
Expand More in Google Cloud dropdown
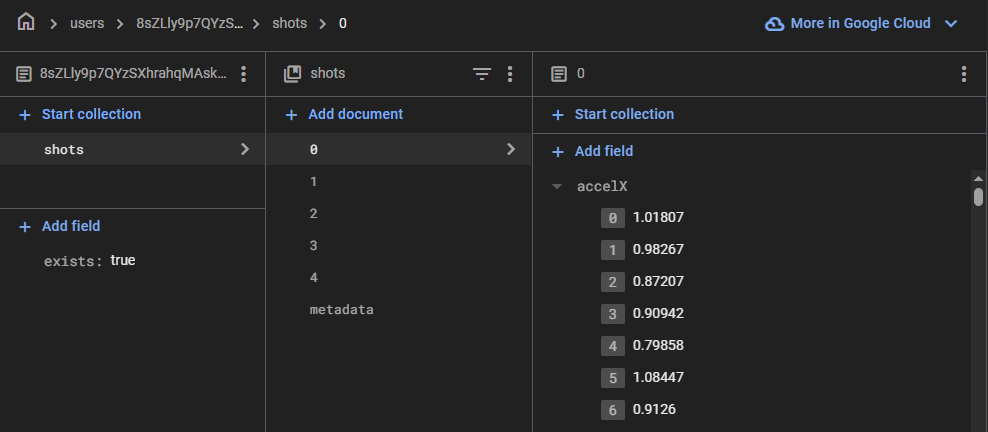[951, 23]
